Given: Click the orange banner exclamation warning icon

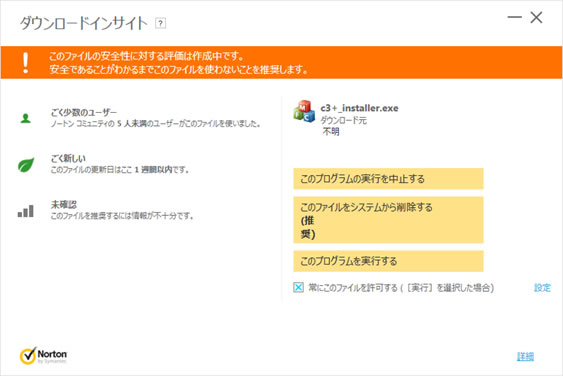Looking at the screenshot, I should point(25,63).
